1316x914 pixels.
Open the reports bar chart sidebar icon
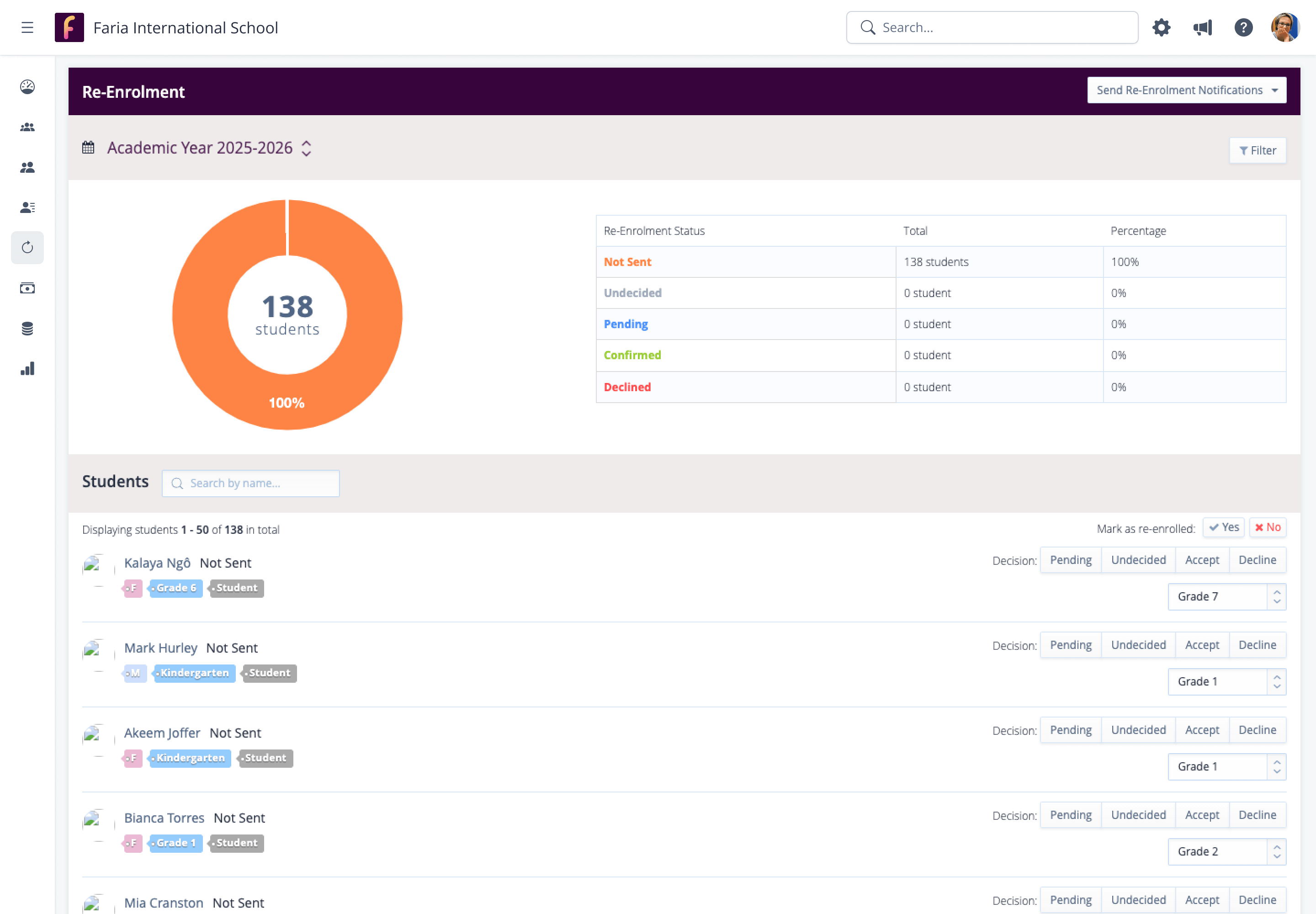pyautogui.click(x=27, y=369)
